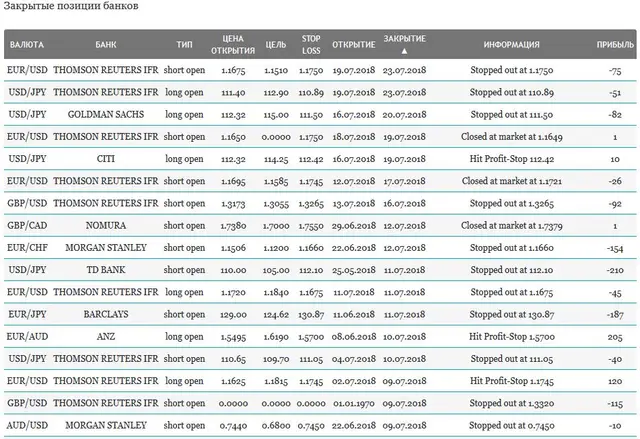Click opening date 29.06.2018
The width and height of the screenshot is (640, 439).
tap(353, 226)
